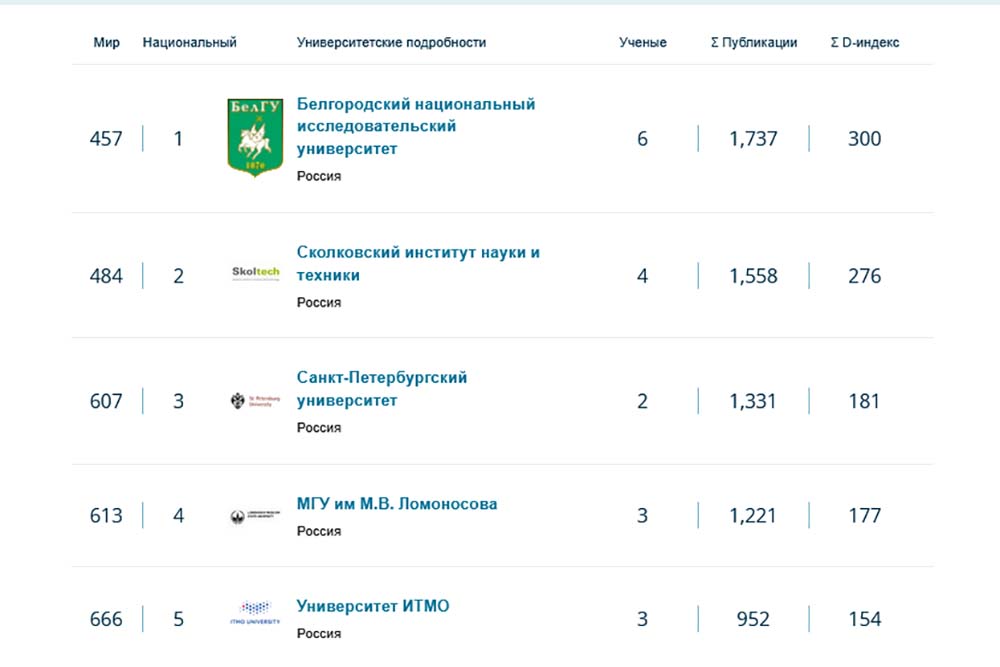Screen dimensions: 1000x667
Task: Click world rank 666 for ITMO
Action: point(106,619)
